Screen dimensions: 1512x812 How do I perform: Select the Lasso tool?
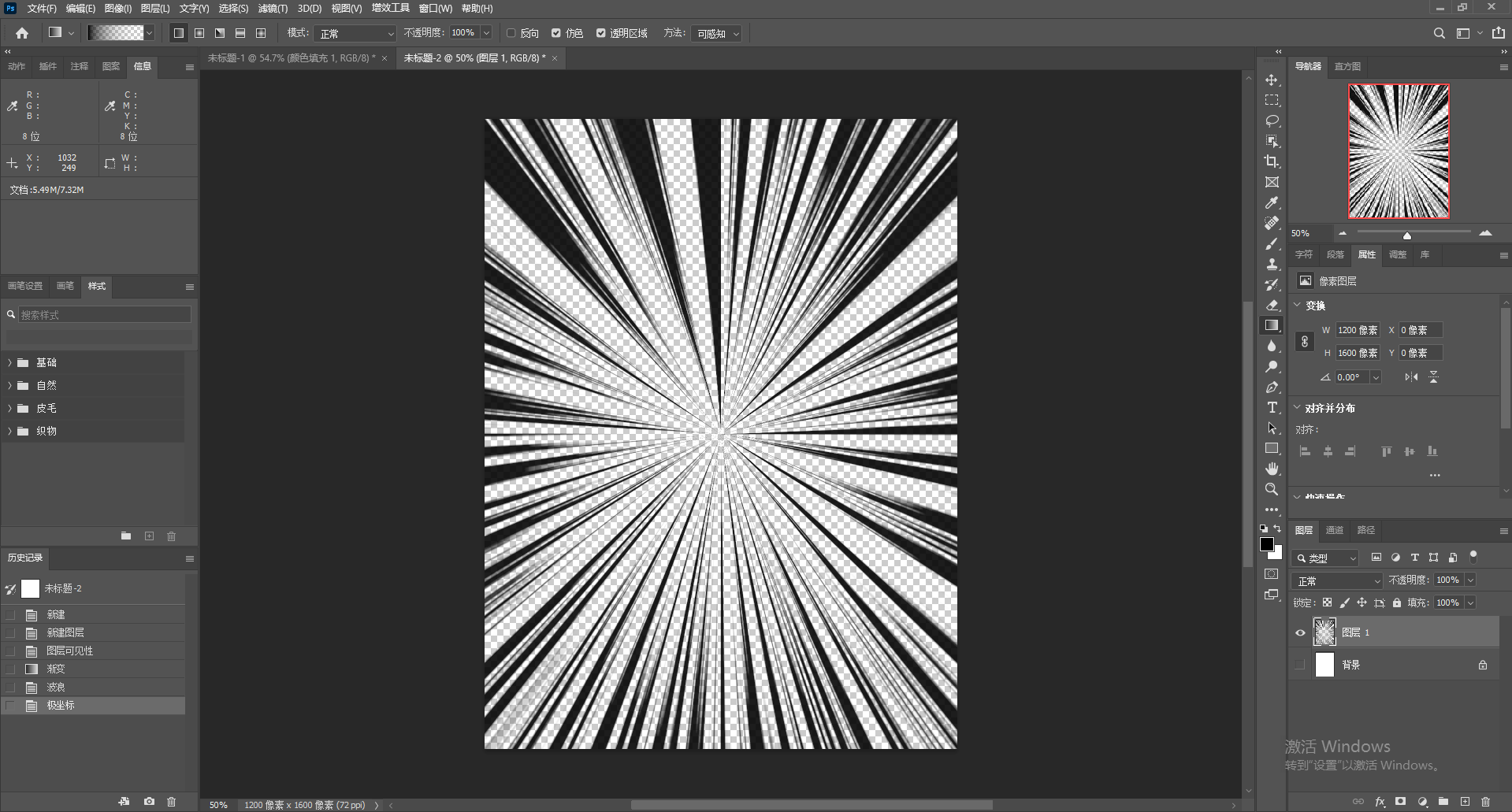1272,121
